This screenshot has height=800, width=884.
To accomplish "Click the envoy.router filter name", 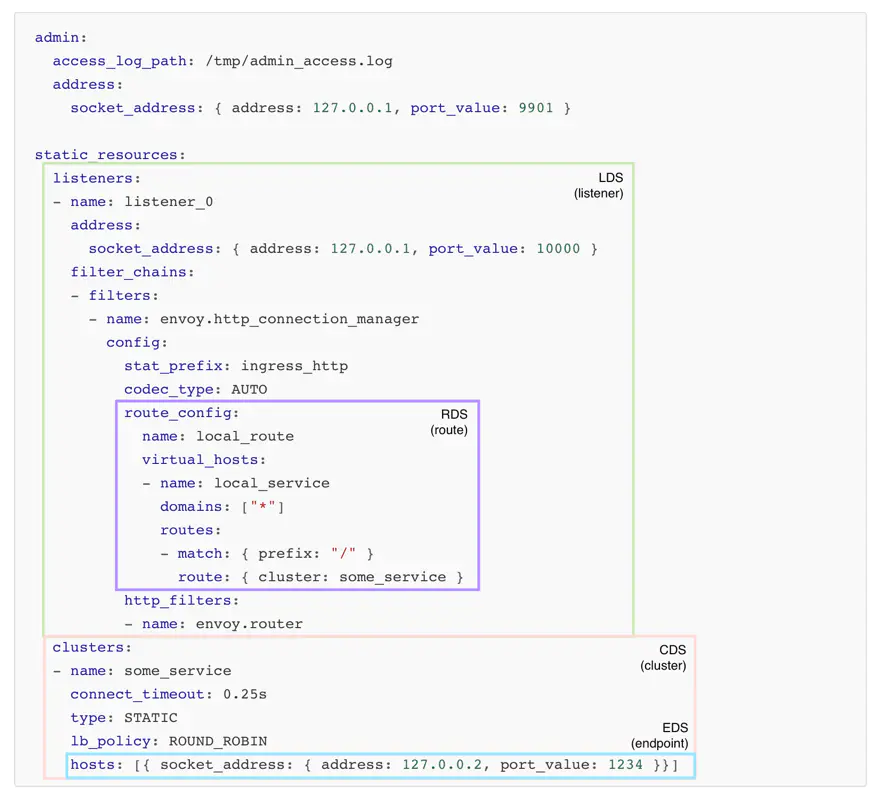I will click(x=249, y=624).
